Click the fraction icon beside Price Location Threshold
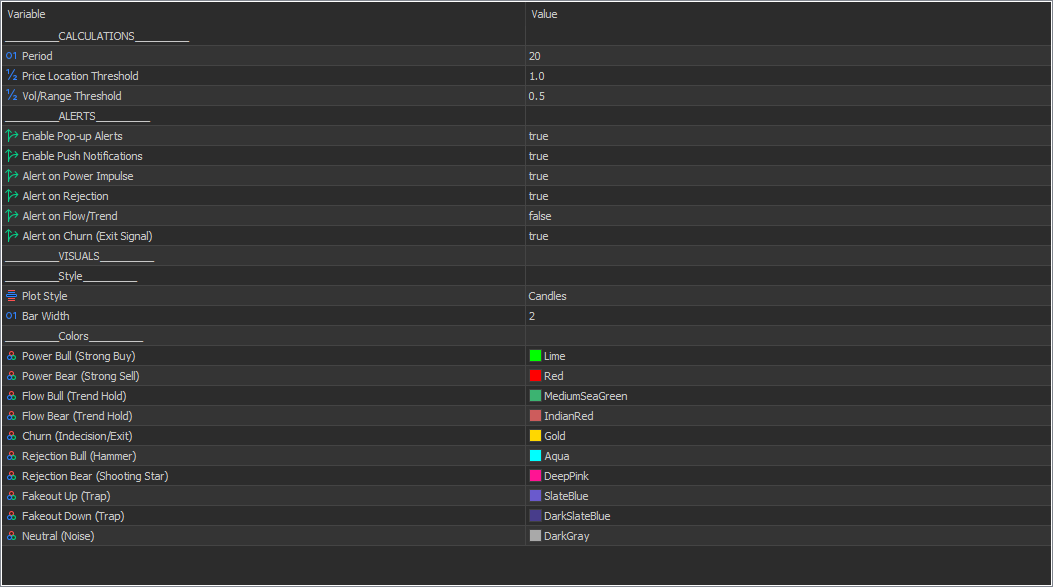Screen dimensions: 1053x587 11,76
